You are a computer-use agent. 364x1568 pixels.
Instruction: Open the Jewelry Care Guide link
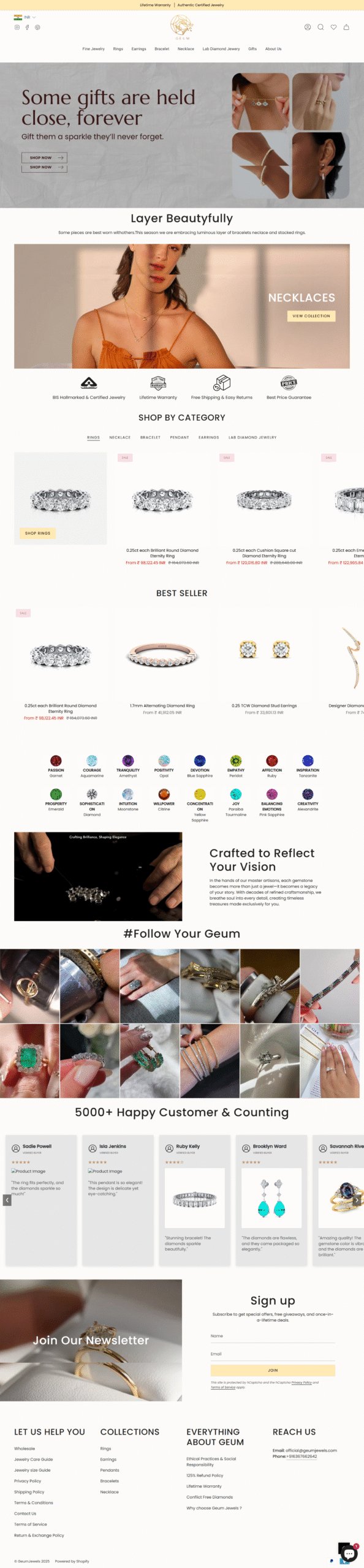(34, 1460)
